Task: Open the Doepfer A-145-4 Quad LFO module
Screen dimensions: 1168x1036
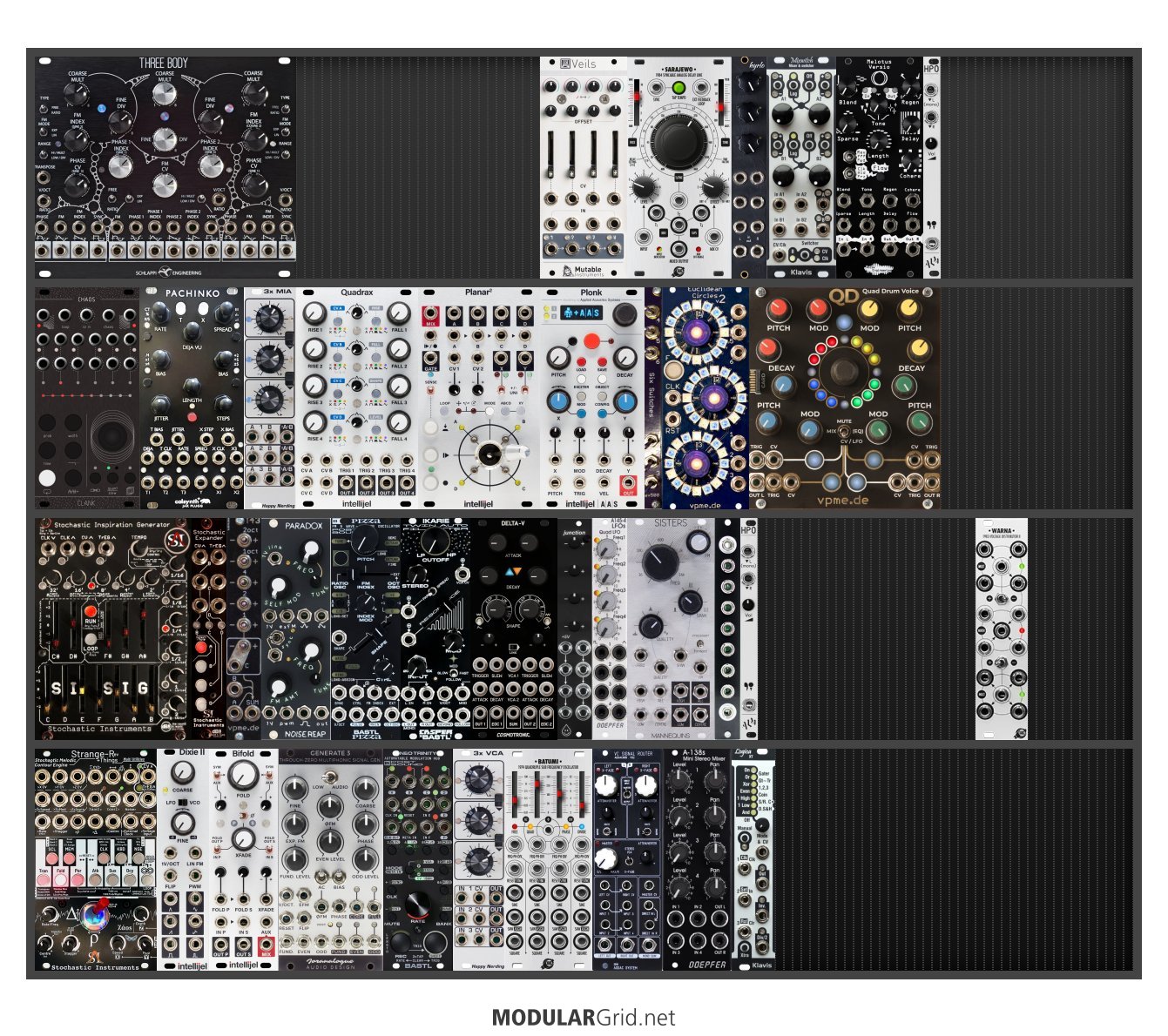Action: [610, 629]
